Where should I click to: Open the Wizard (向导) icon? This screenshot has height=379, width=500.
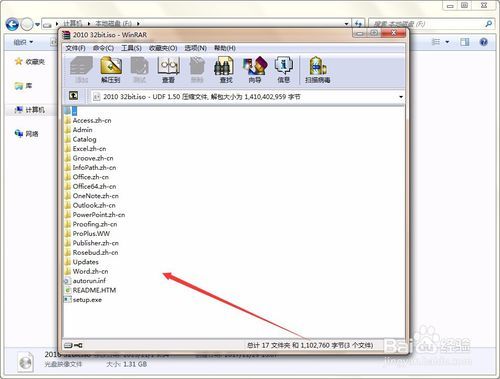(x=255, y=69)
